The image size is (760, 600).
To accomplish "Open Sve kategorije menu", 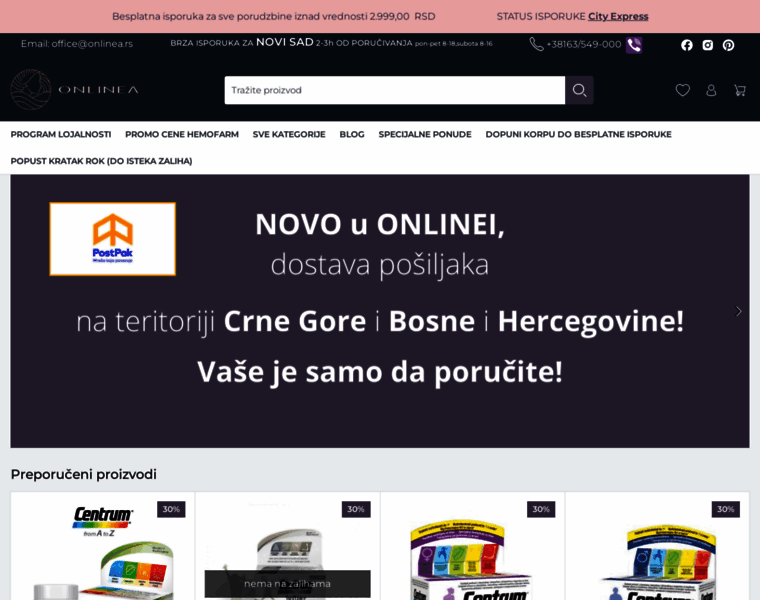I will (x=289, y=134).
